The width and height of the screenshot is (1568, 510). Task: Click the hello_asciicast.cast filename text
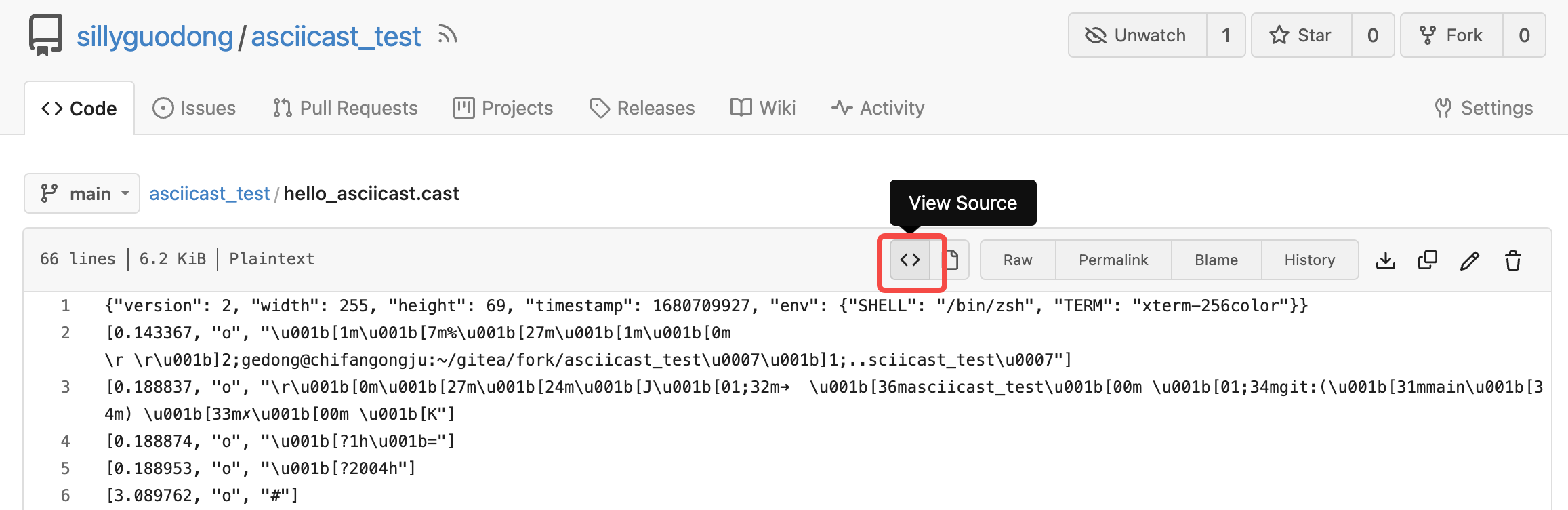(x=371, y=194)
